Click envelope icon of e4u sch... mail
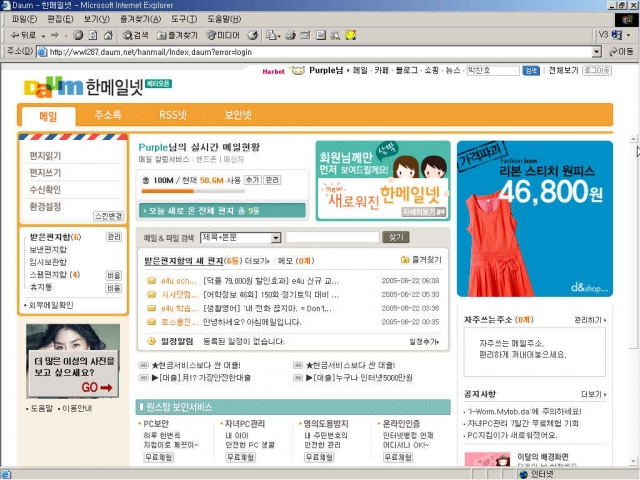 tap(151, 281)
